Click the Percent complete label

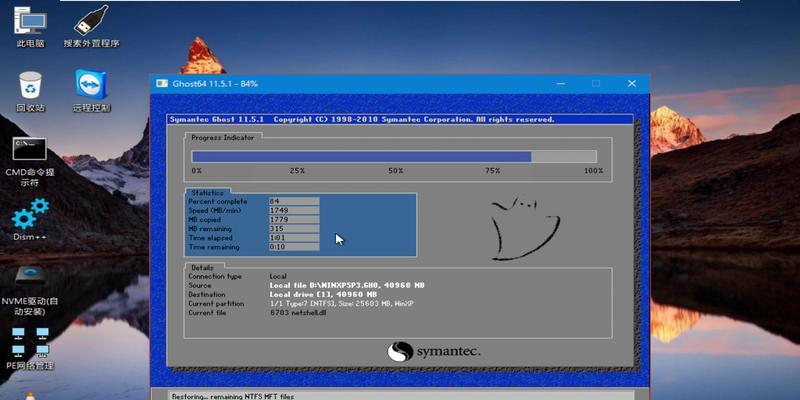(218, 202)
